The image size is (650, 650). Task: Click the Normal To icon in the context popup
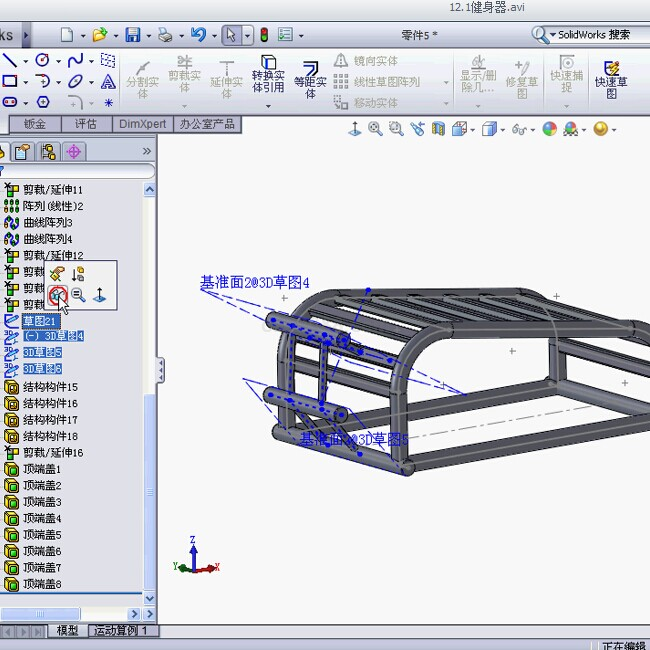(99, 295)
